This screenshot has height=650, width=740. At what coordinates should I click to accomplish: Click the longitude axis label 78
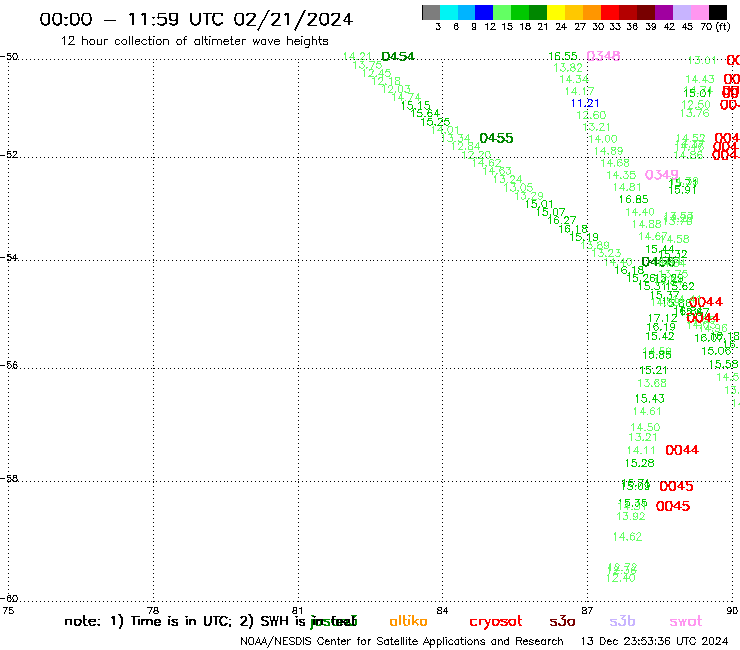tap(153, 610)
